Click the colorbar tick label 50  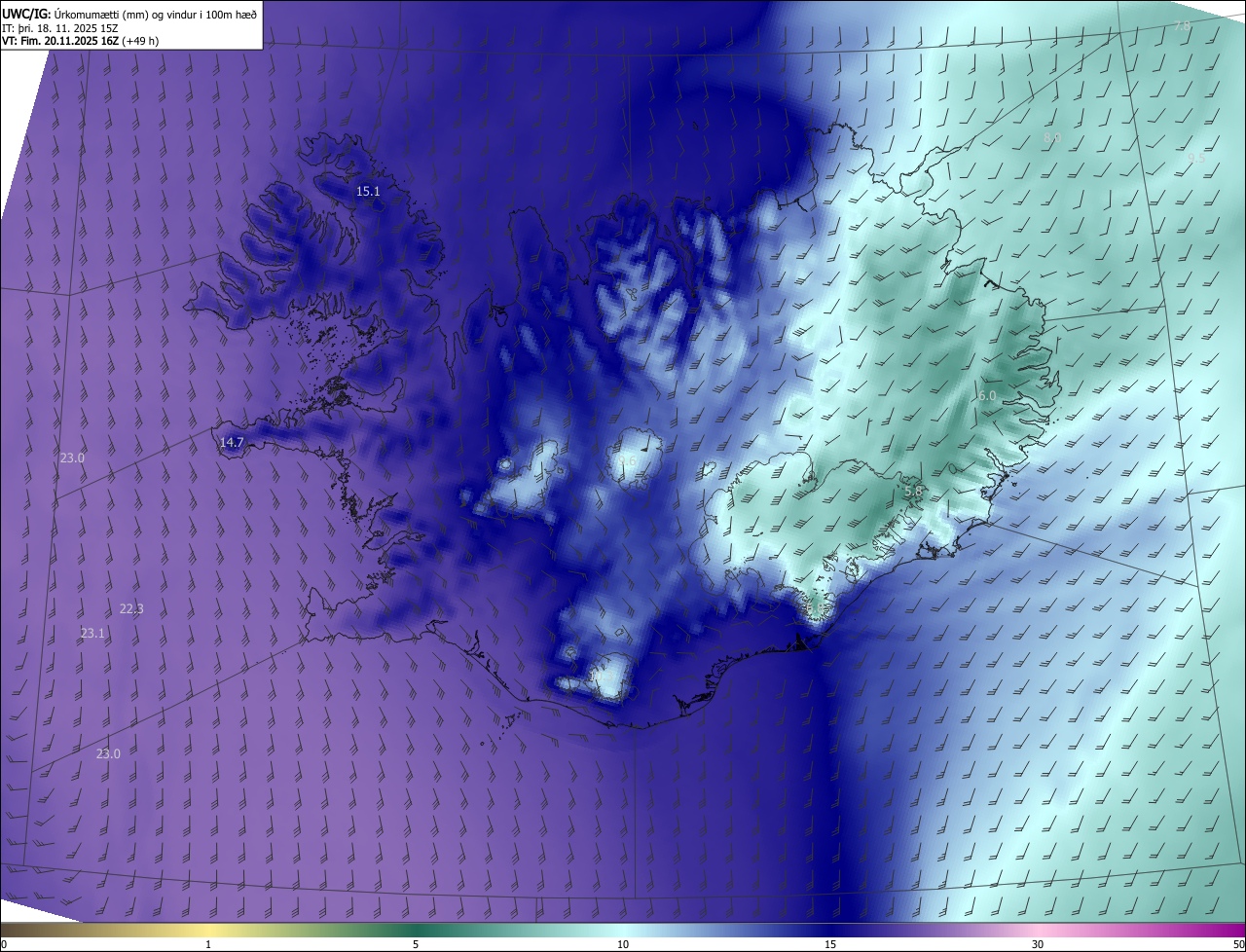pos(1239,944)
